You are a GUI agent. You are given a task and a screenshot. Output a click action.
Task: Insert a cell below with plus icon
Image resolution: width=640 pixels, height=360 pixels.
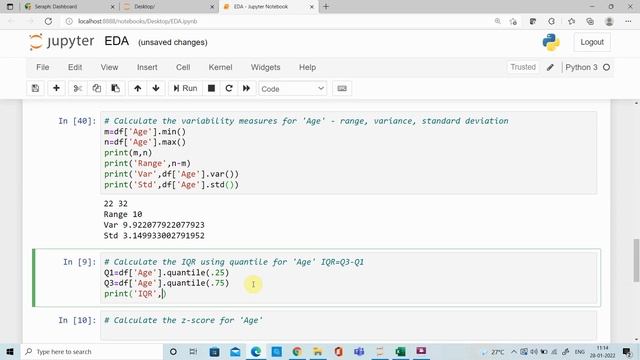click(x=56, y=89)
